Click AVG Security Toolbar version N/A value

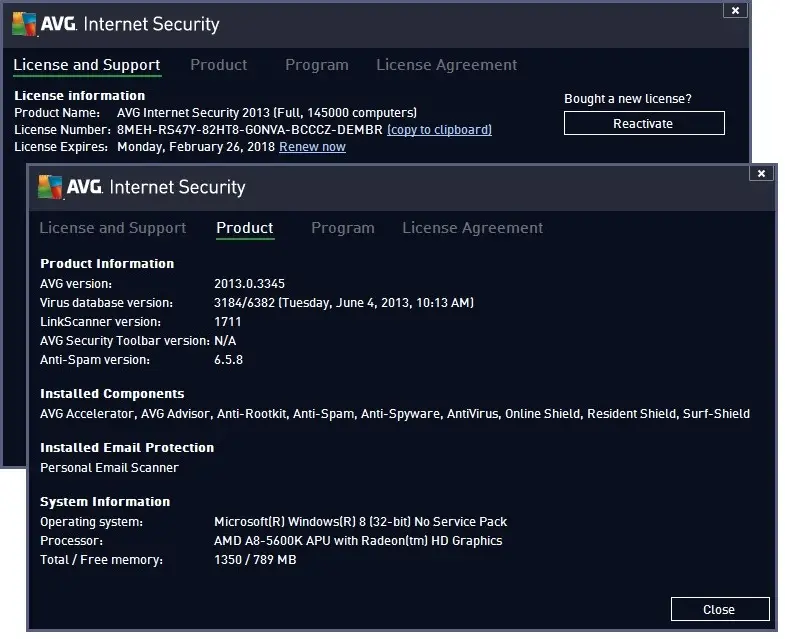(x=225, y=341)
